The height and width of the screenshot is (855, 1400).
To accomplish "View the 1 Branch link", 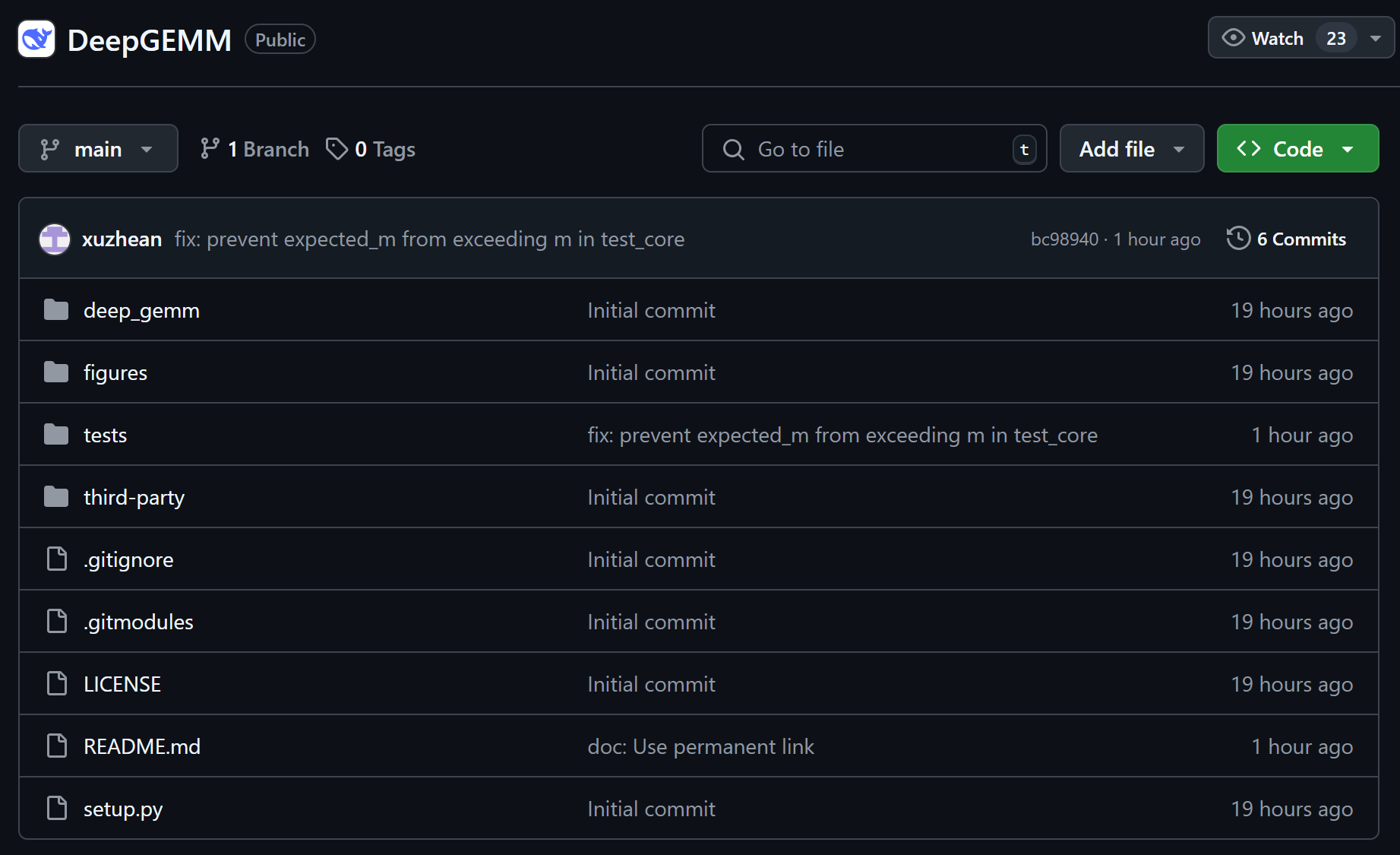I will (x=254, y=149).
